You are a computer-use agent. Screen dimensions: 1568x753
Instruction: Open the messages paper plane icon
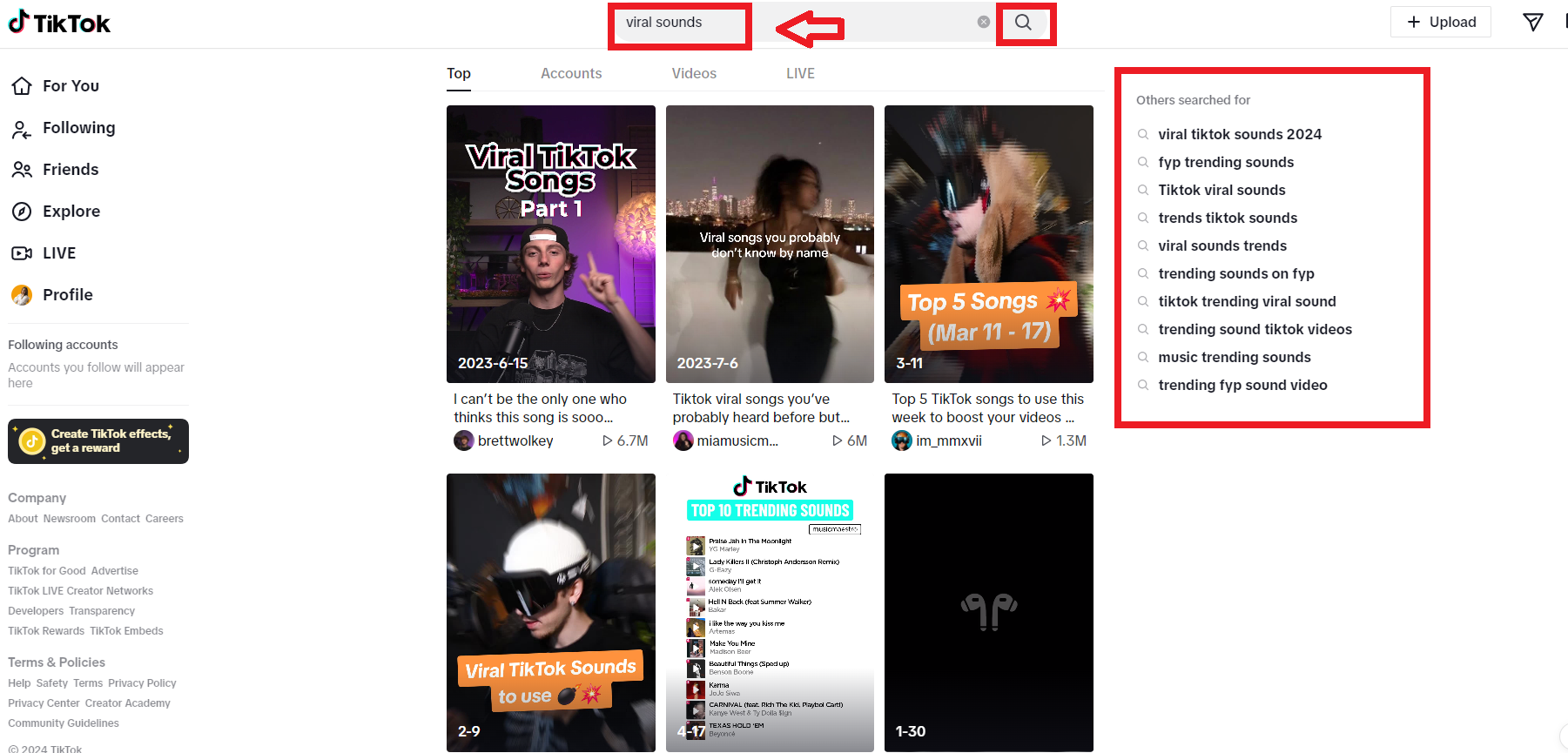coord(1532,22)
